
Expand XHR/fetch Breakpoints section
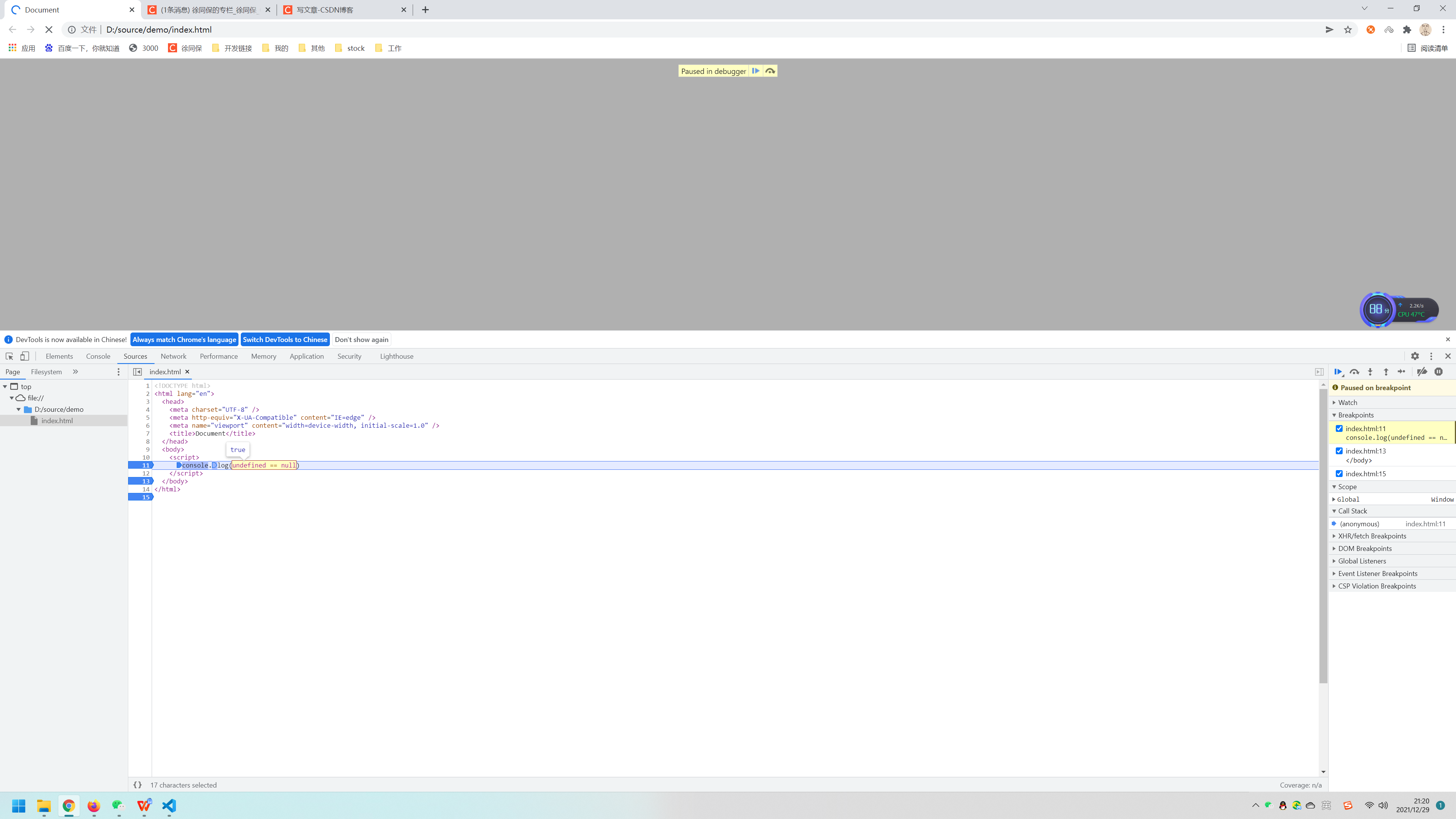pyautogui.click(x=1372, y=536)
